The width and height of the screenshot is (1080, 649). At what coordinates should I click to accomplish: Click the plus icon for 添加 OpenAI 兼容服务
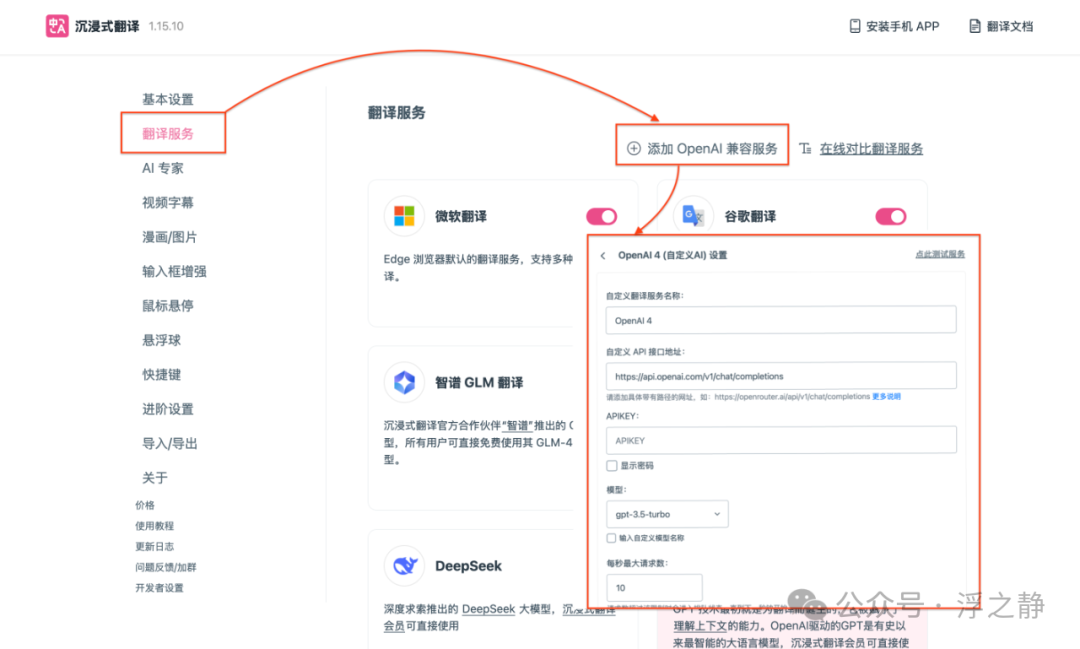click(634, 148)
